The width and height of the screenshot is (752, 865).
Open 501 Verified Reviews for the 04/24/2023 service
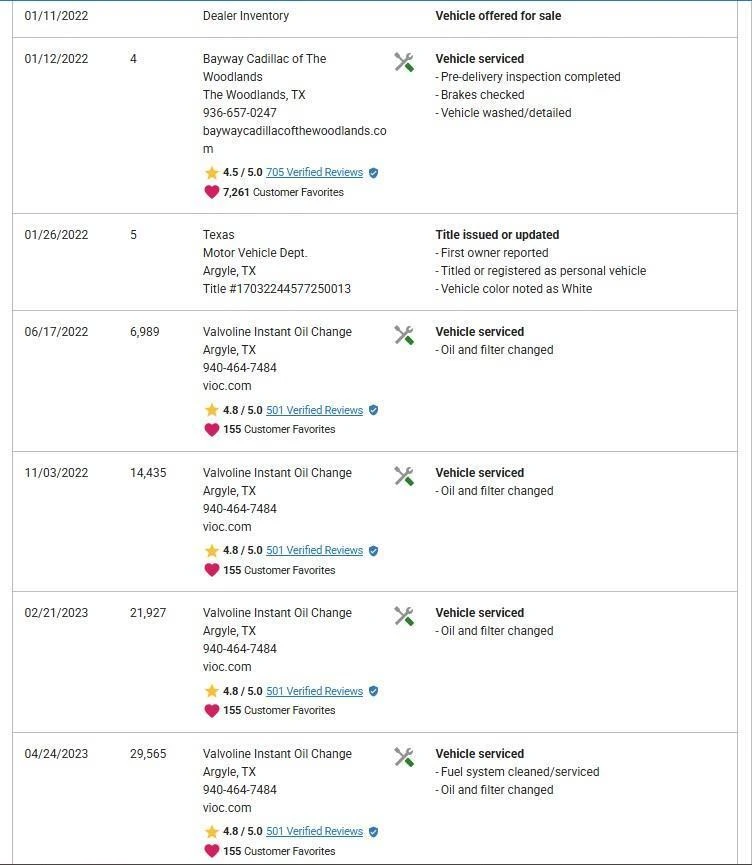pyautogui.click(x=314, y=832)
